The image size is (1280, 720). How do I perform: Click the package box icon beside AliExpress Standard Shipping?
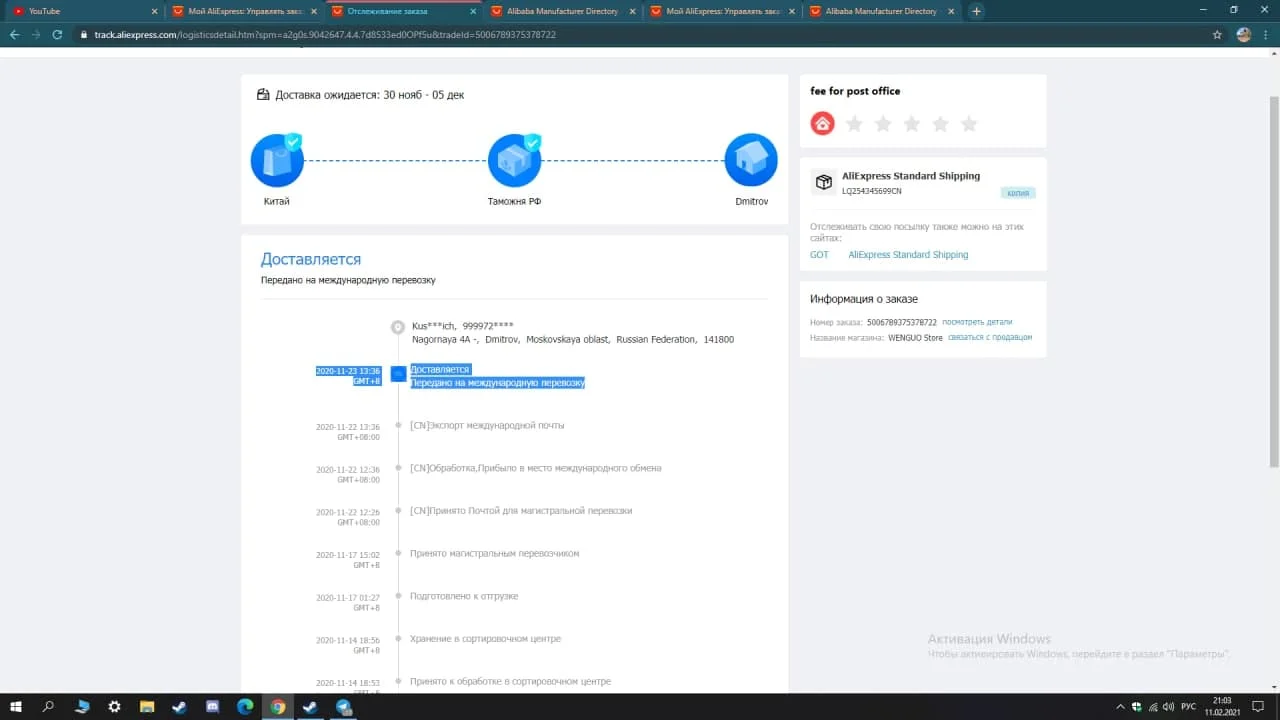pyautogui.click(x=823, y=182)
